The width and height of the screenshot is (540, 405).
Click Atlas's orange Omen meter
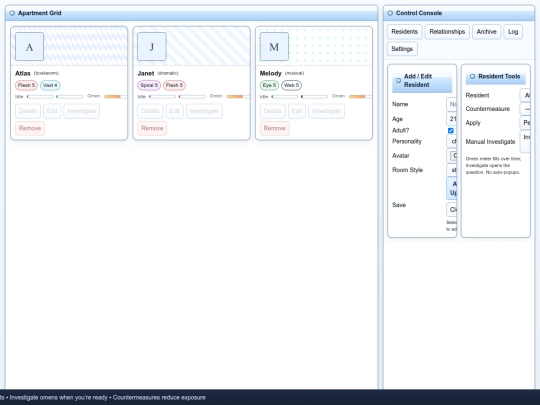pos(115,97)
